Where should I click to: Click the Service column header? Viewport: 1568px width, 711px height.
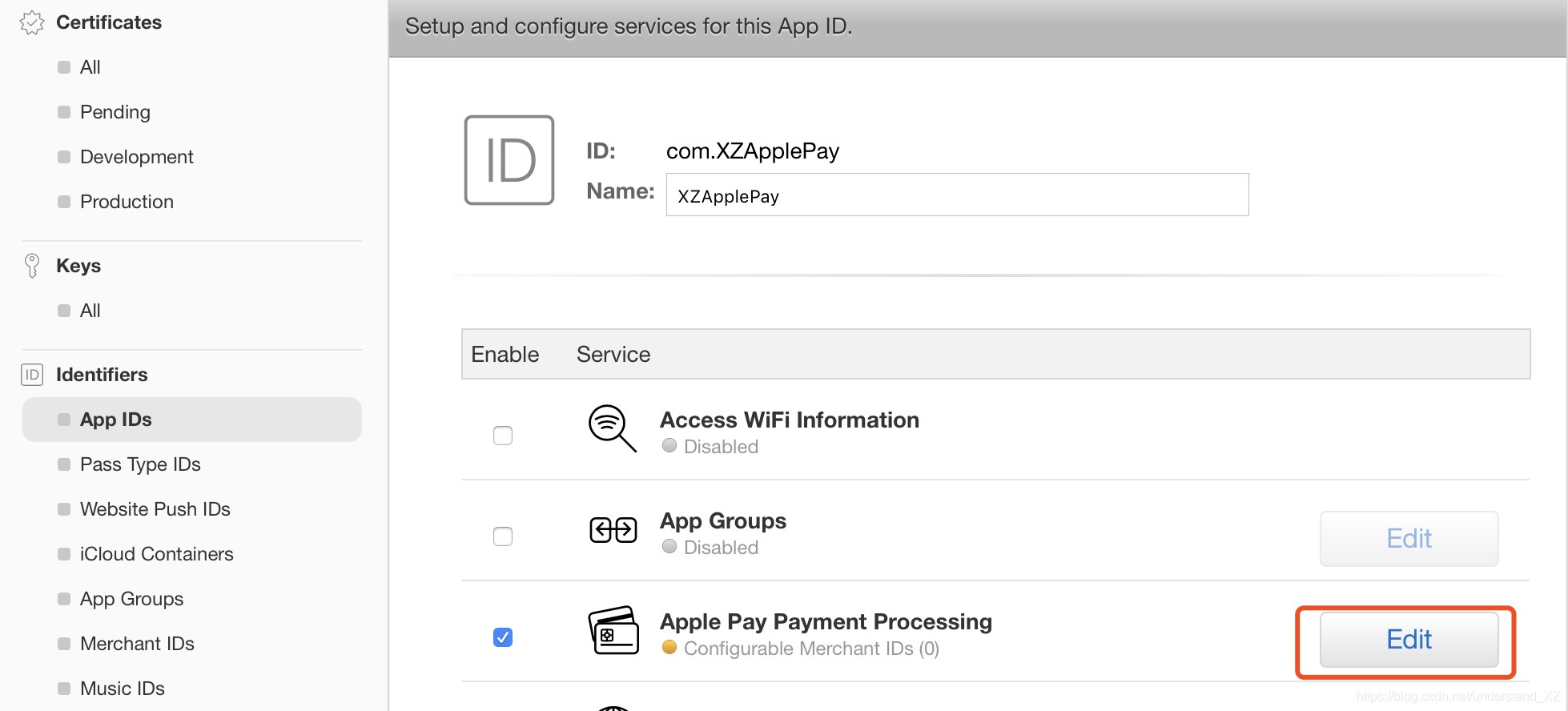613,354
